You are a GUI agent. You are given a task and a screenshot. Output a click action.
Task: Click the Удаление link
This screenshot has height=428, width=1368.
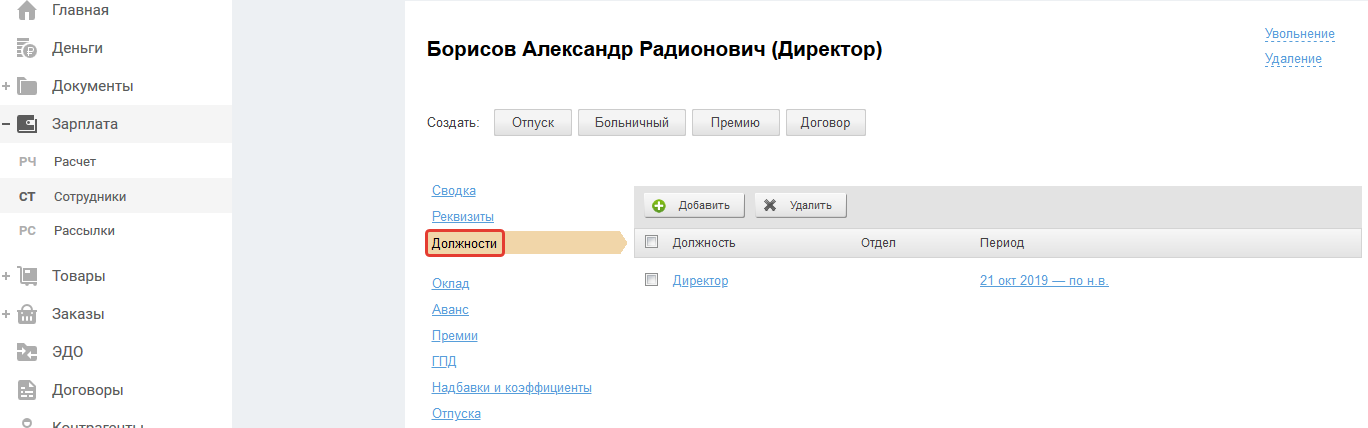1293,59
